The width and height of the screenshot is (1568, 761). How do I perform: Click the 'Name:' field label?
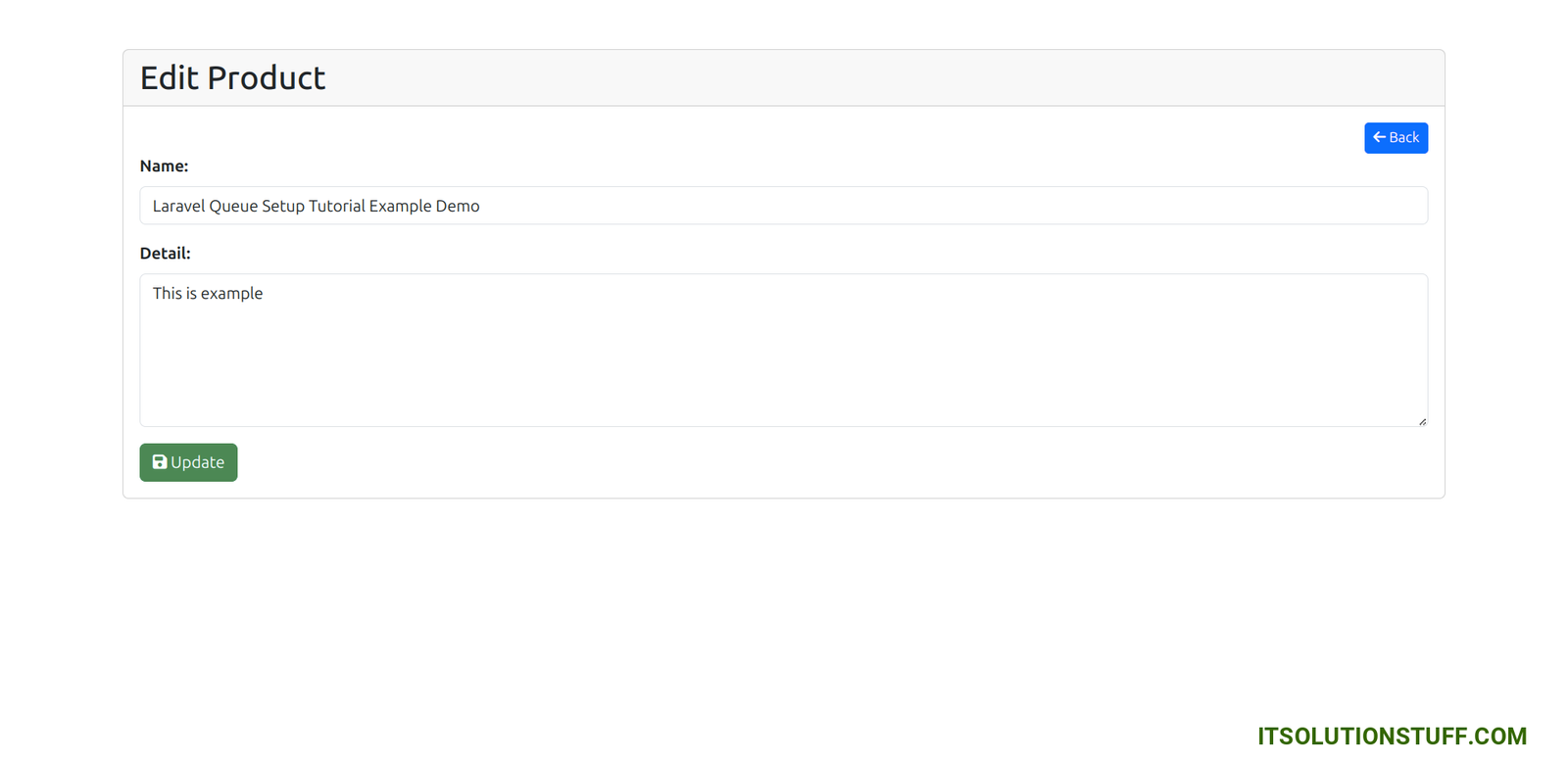tap(164, 166)
